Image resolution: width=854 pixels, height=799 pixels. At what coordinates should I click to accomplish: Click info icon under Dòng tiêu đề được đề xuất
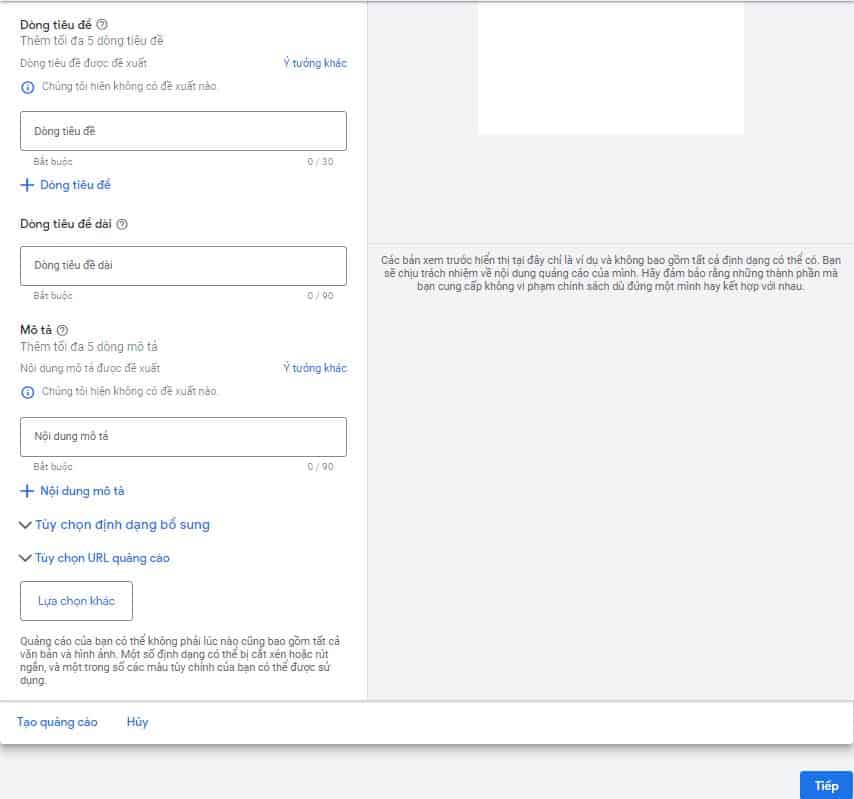[x=28, y=87]
